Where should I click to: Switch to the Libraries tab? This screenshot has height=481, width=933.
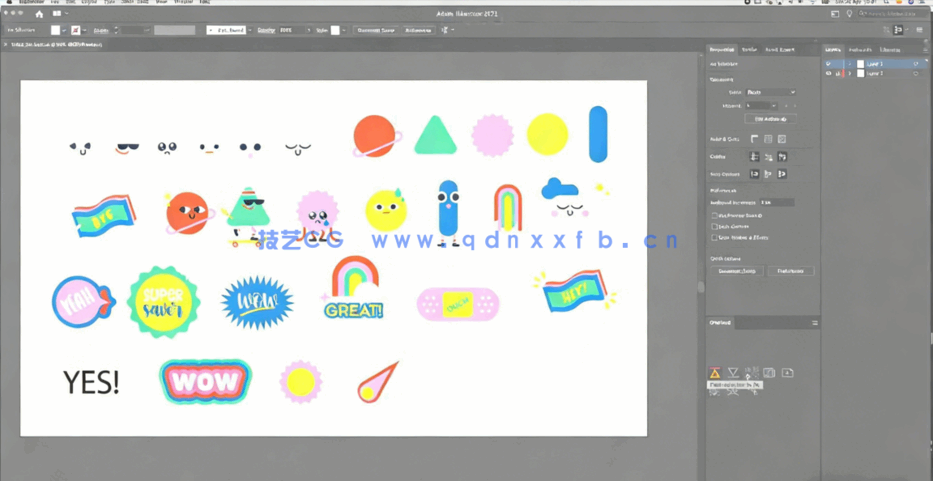click(890, 49)
